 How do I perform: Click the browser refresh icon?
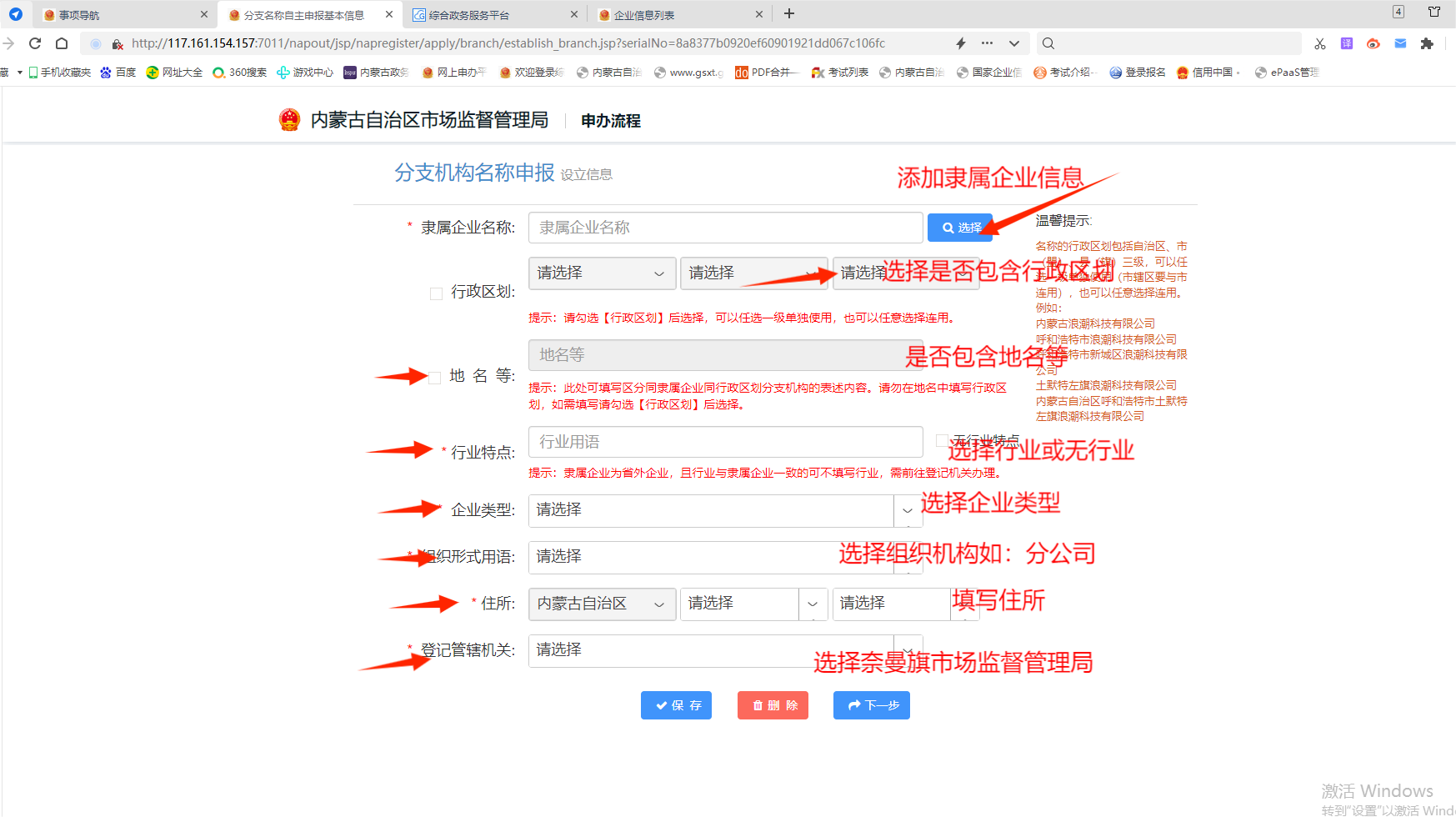[x=35, y=43]
